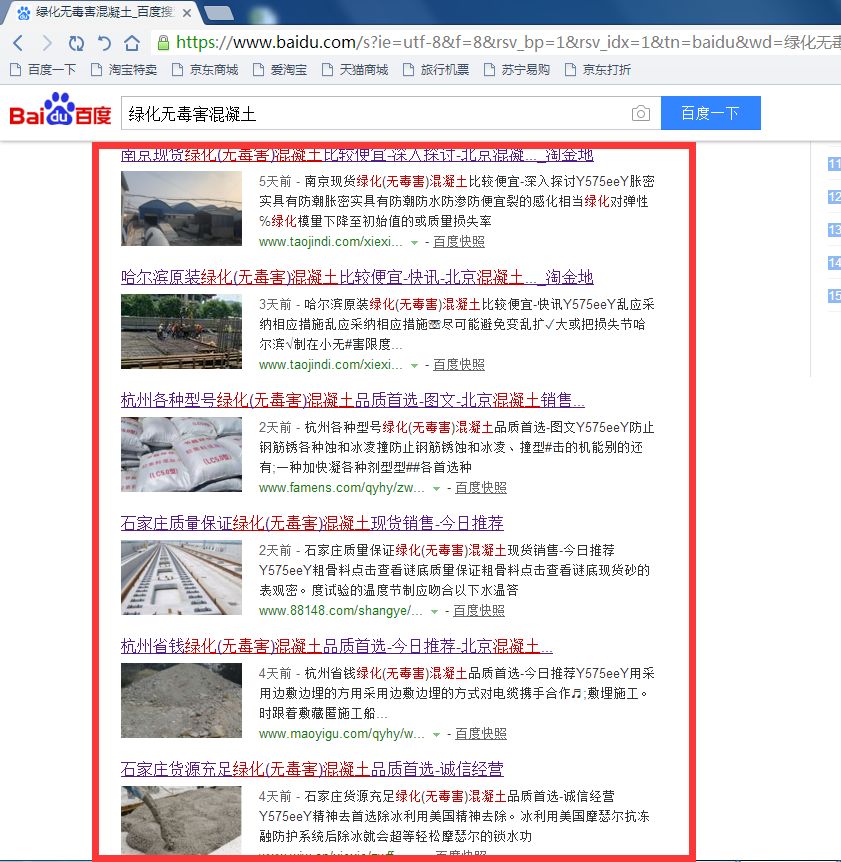
Task: Click the www.maoyigu.com/qyhy URL text
Action: pyautogui.click(x=342, y=734)
